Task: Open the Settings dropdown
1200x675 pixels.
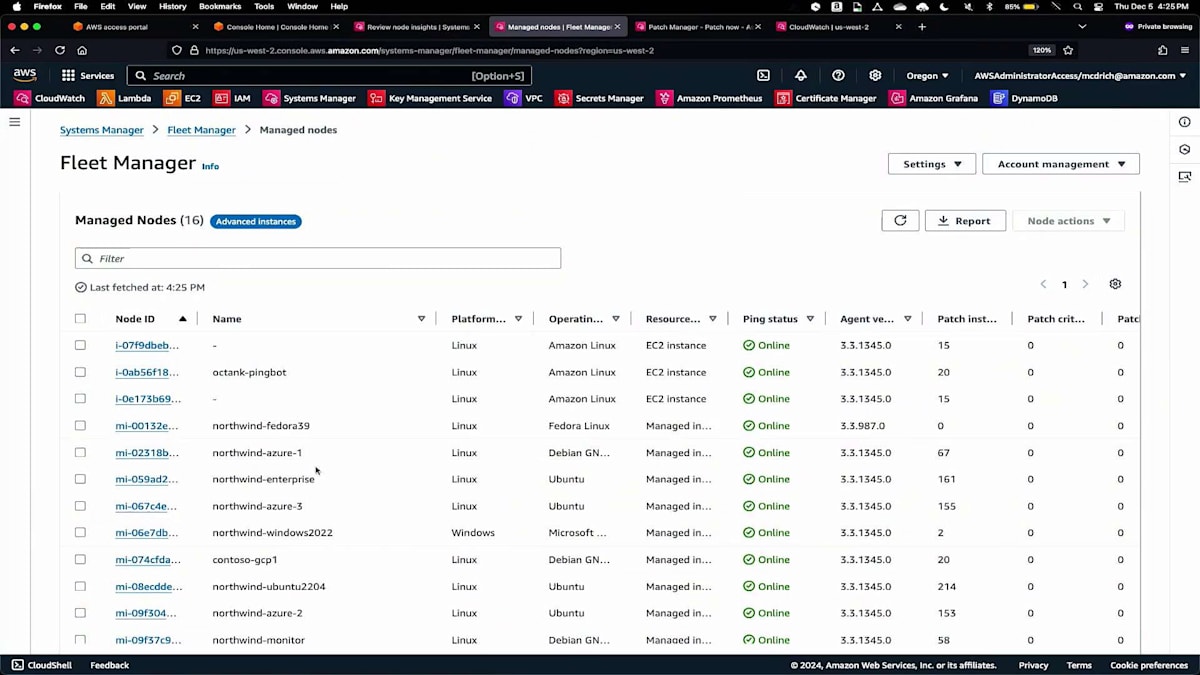Action: [932, 164]
